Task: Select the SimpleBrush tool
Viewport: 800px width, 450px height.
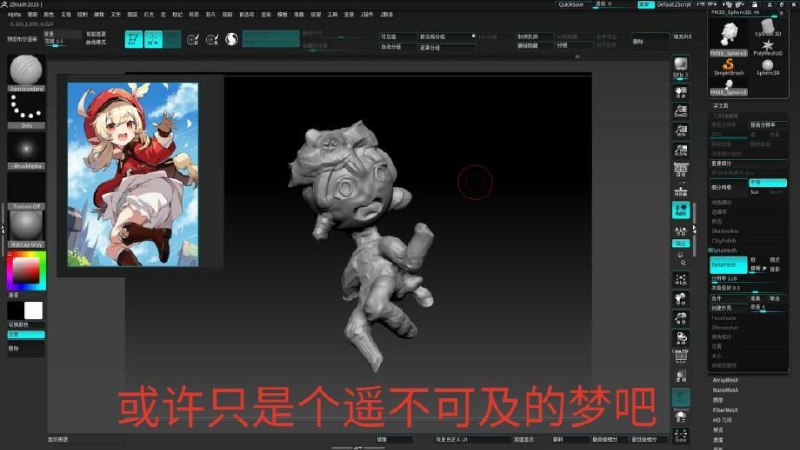Action: tap(729, 67)
